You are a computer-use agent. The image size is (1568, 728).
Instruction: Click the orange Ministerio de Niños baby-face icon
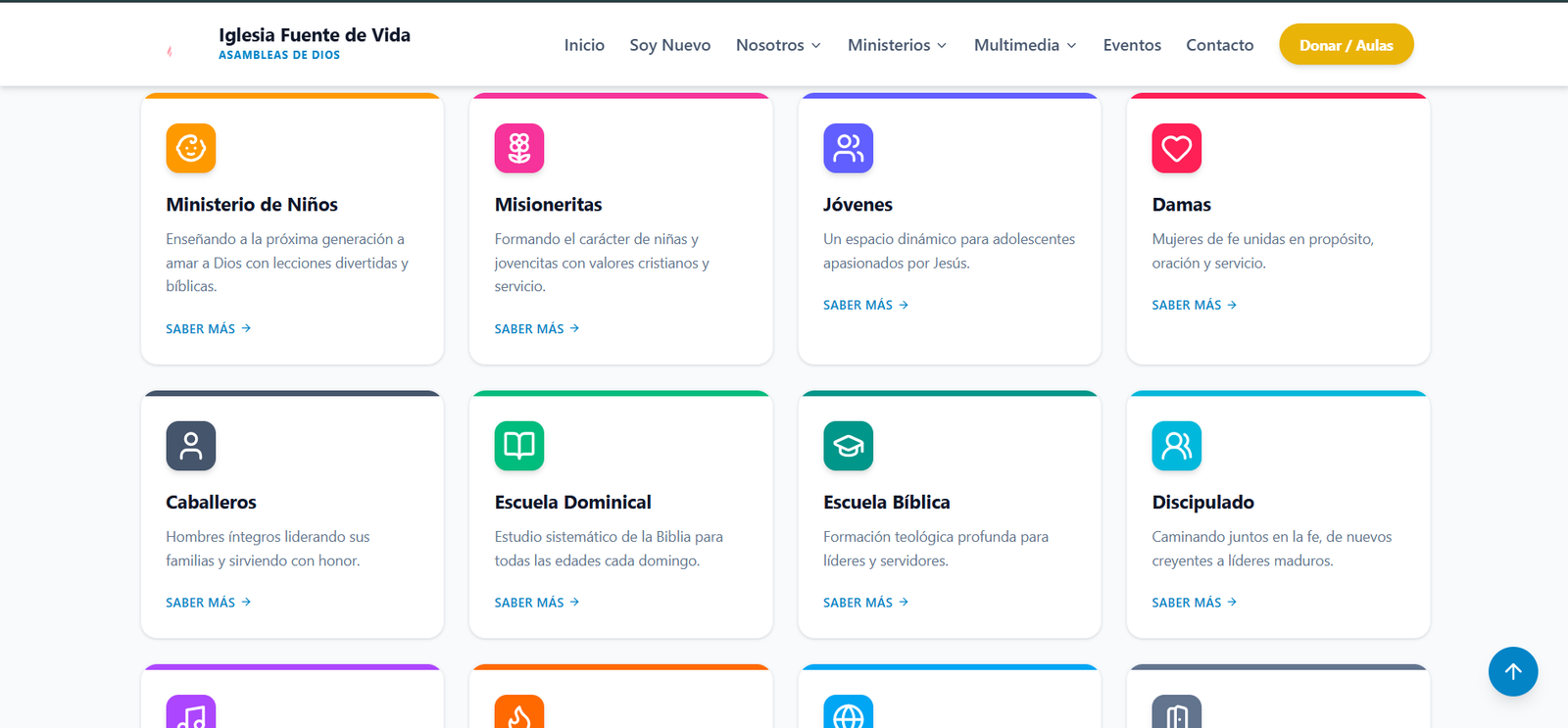pos(191,148)
